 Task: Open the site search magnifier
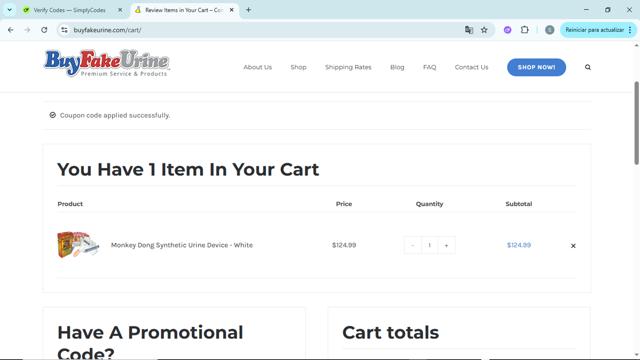588,67
